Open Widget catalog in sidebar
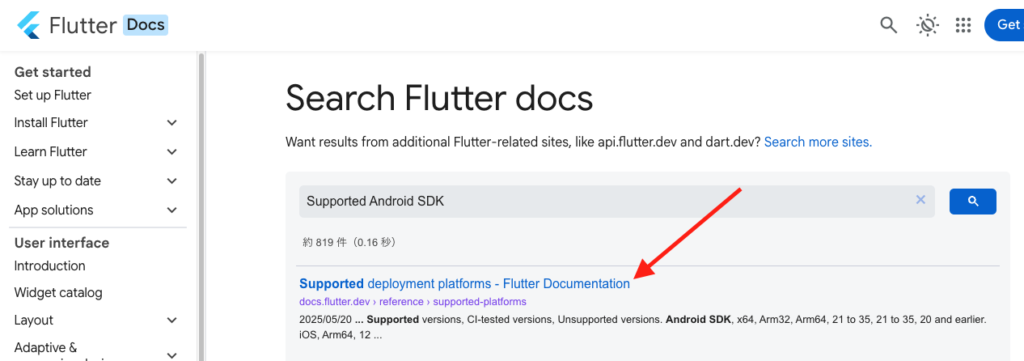The image size is (1024, 361). coord(58,293)
